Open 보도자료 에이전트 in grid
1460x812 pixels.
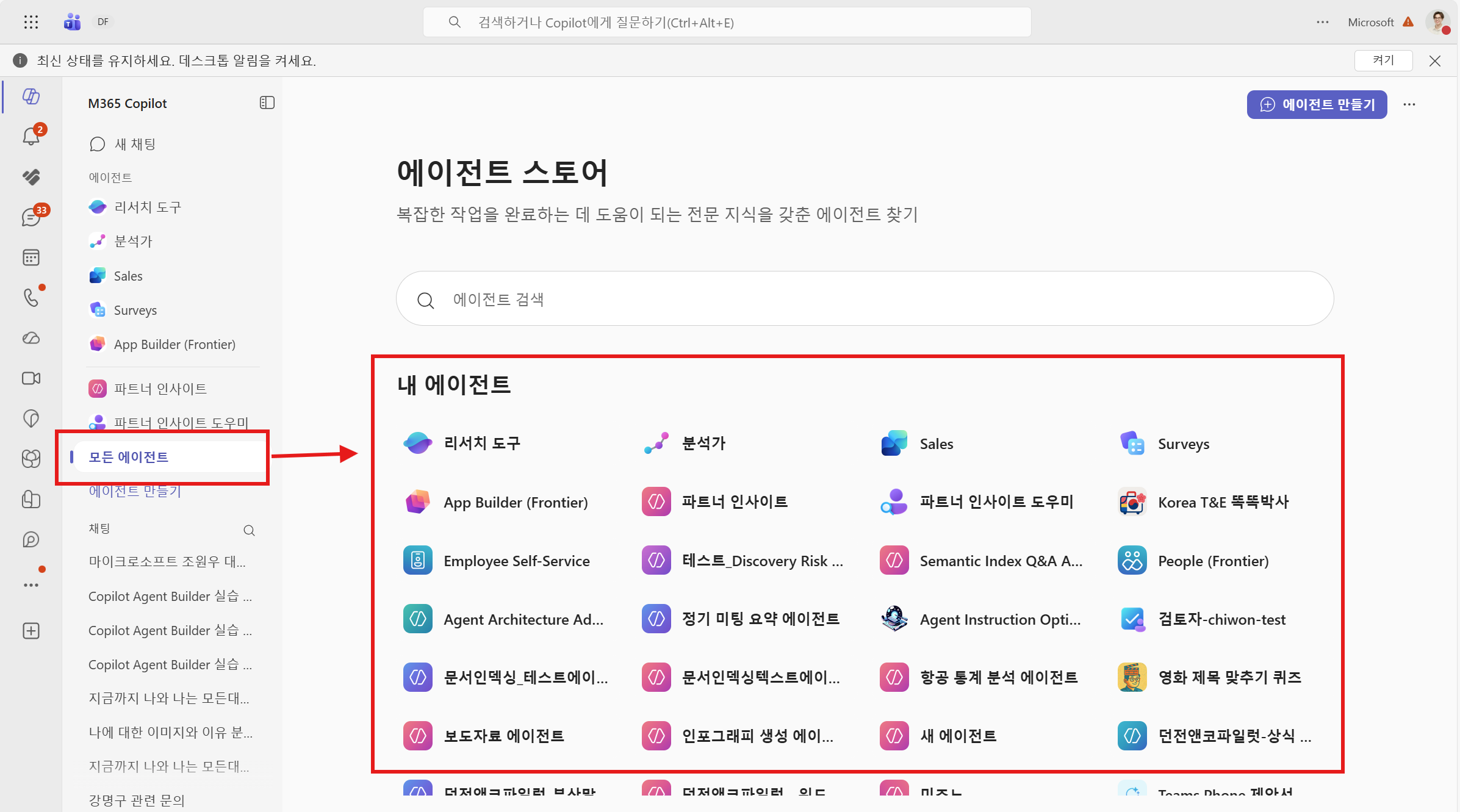pos(483,736)
